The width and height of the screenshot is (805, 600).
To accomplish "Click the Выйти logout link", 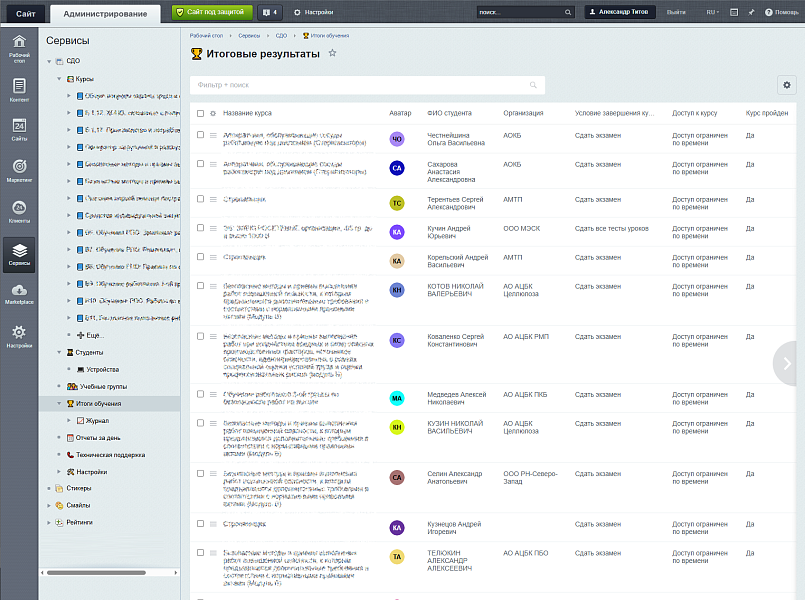I will coord(676,12).
